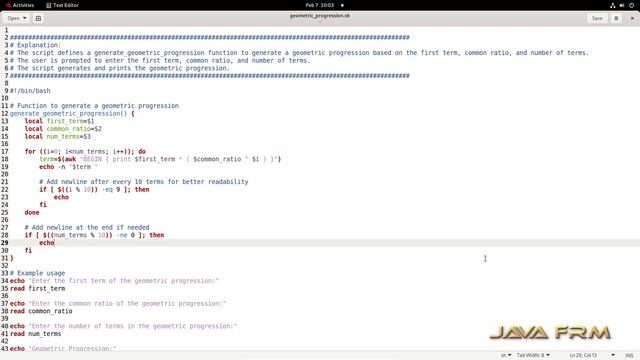Click the '# Add newline at the end if needed' comment

click(x=87, y=227)
